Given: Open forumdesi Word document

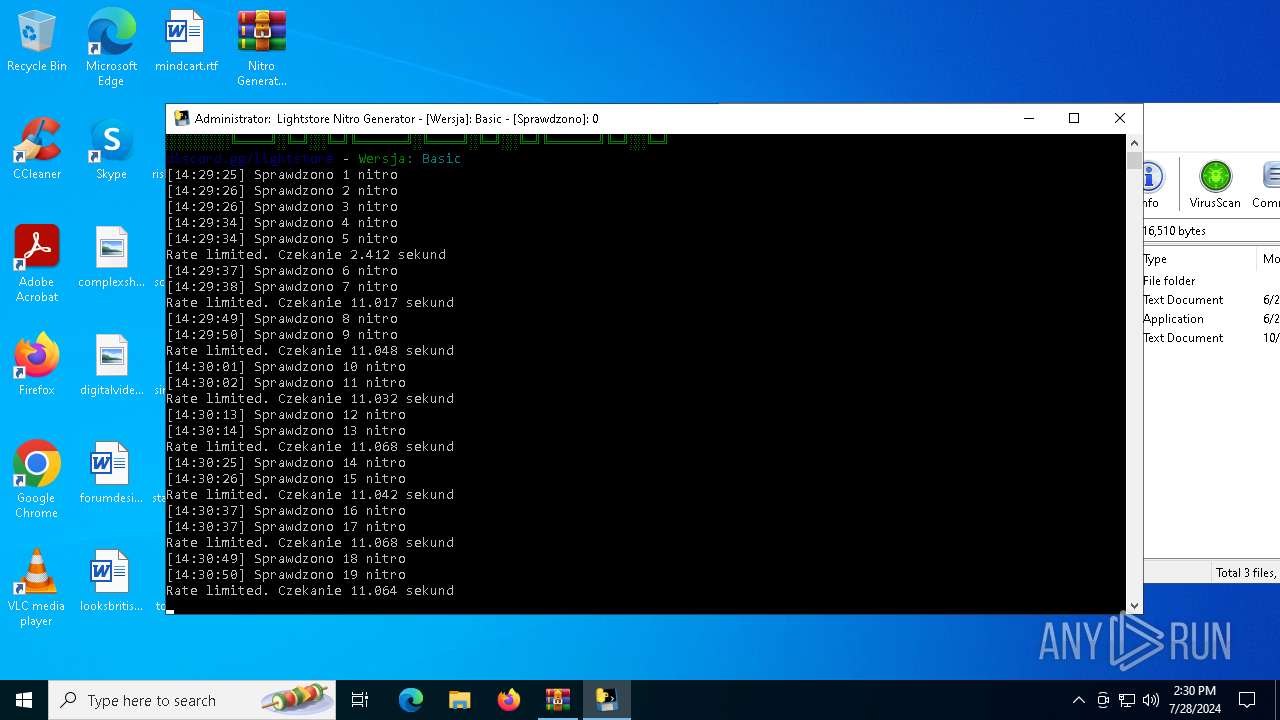Looking at the screenshot, I should 111,473.
